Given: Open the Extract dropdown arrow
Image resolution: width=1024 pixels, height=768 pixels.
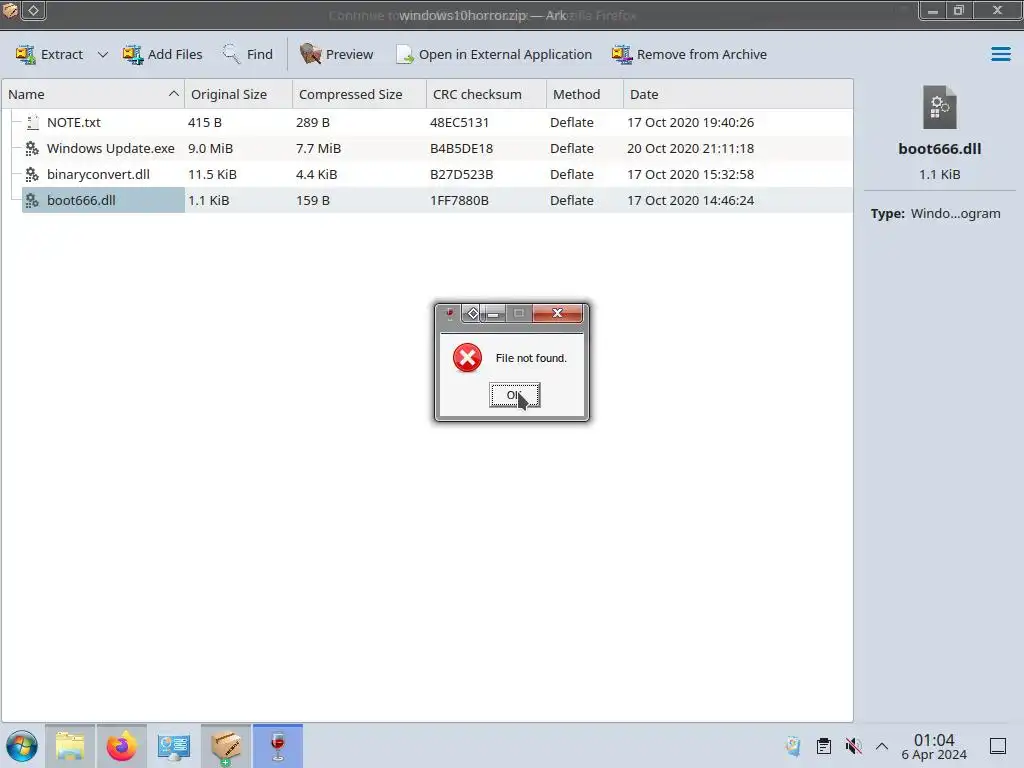Looking at the screenshot, I should [103, 54].
